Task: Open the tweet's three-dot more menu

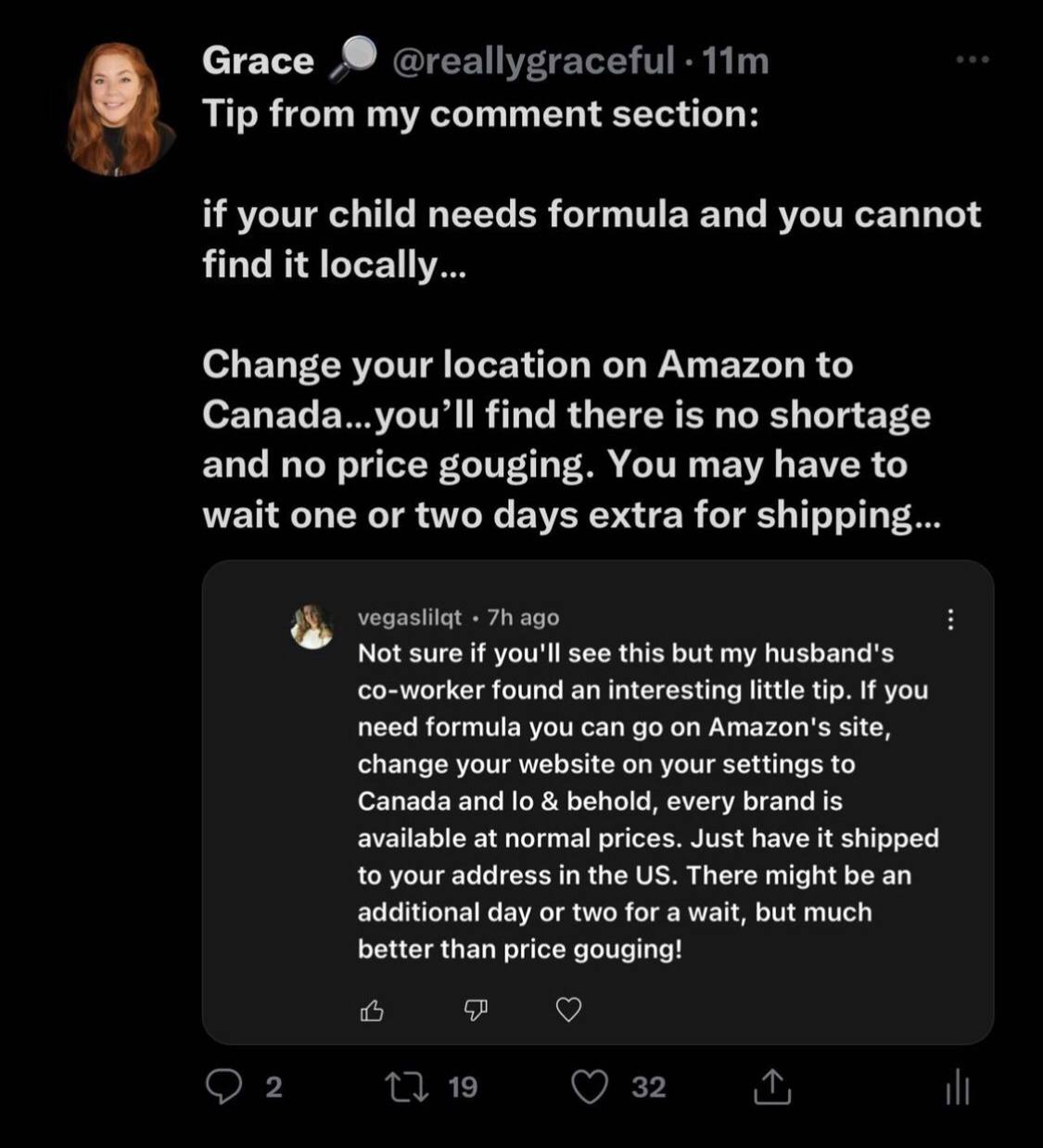Action: click(x=973, y=60)
